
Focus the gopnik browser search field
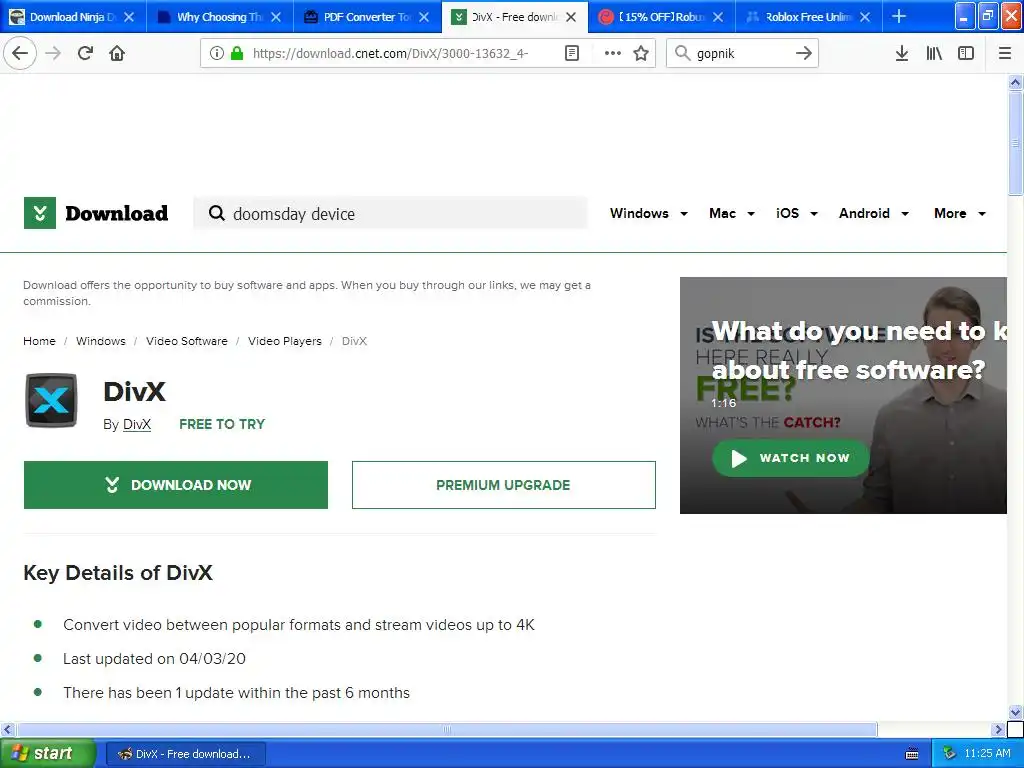[x=742, y=53]
